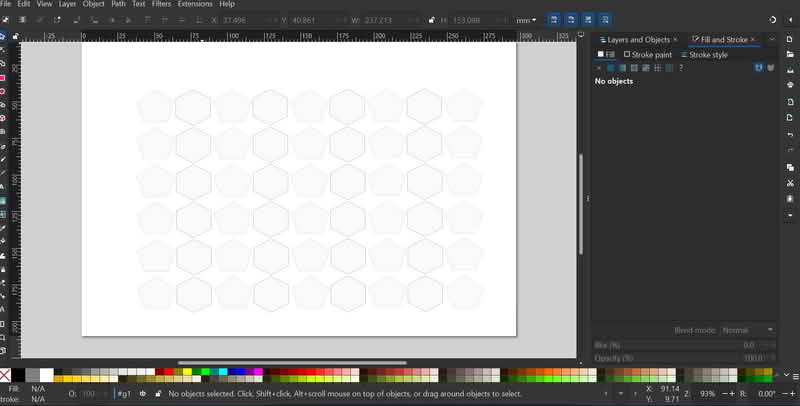
Task: Choose flat color fill icon
Action: pyautogui.click(x=610, y=68)
